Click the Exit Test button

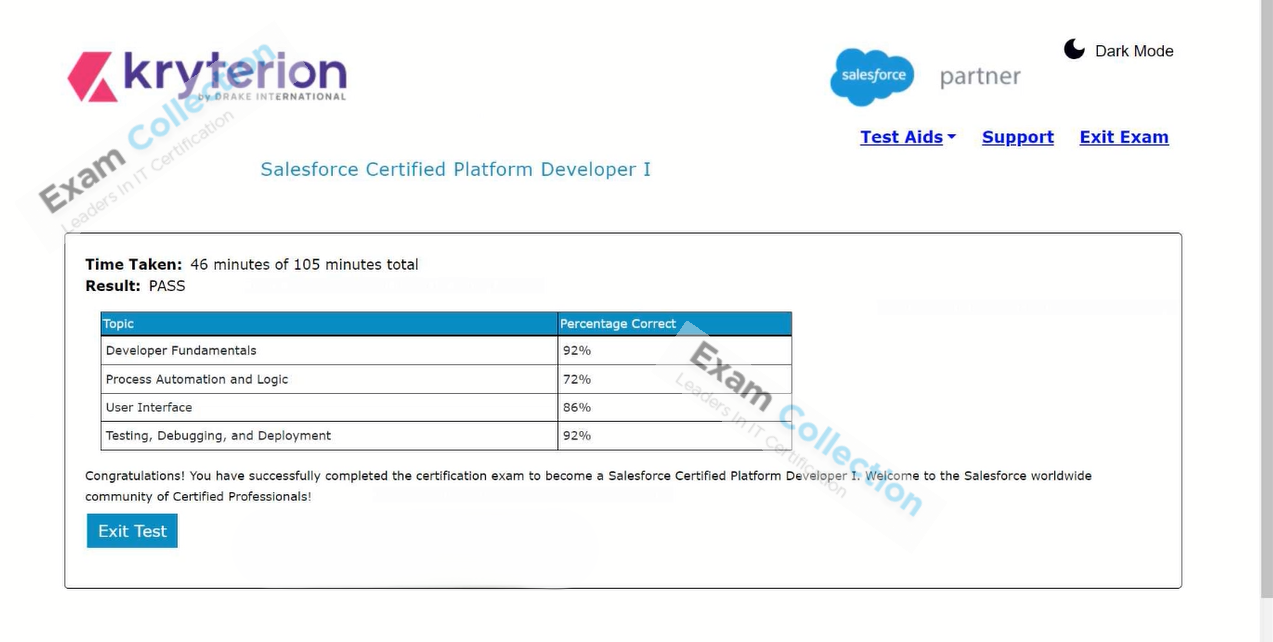[132, 531]
